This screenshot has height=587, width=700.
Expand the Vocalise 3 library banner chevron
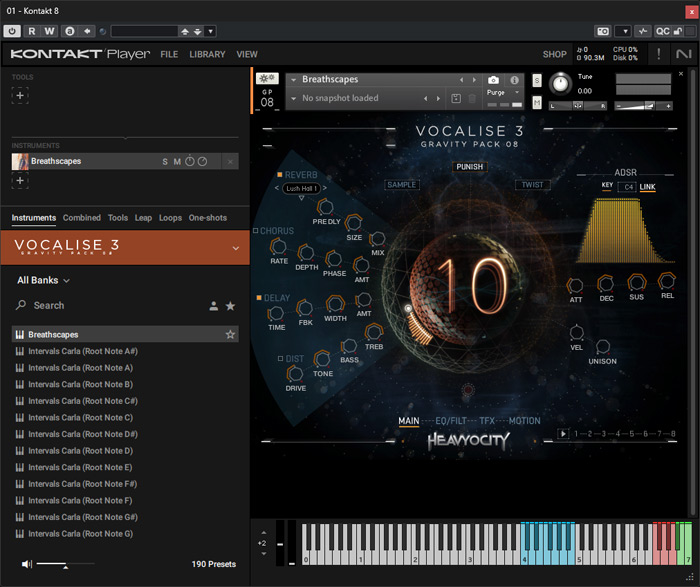coord(235,248)
